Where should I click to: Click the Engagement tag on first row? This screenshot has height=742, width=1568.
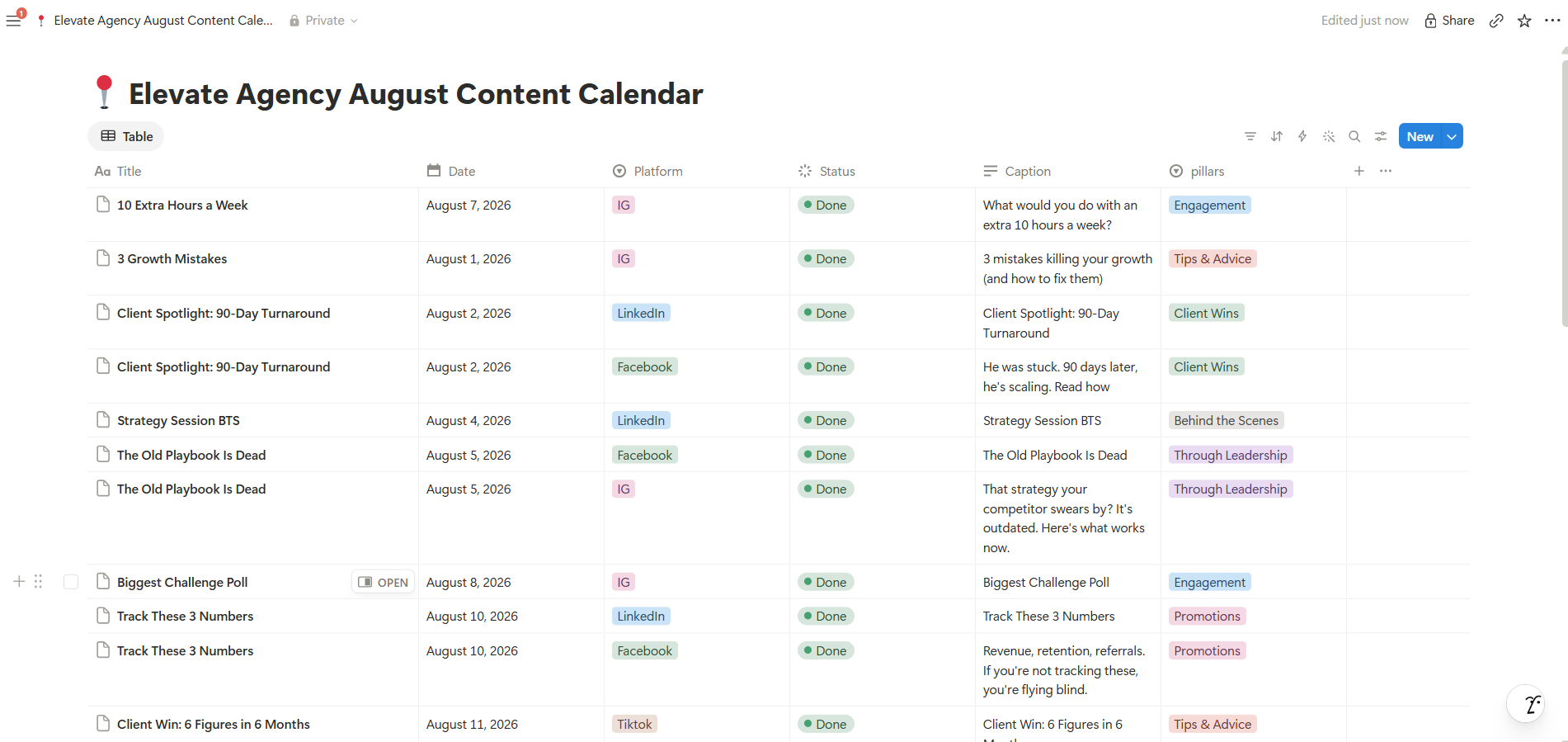pyautogui.click(x=1209, y=205)
